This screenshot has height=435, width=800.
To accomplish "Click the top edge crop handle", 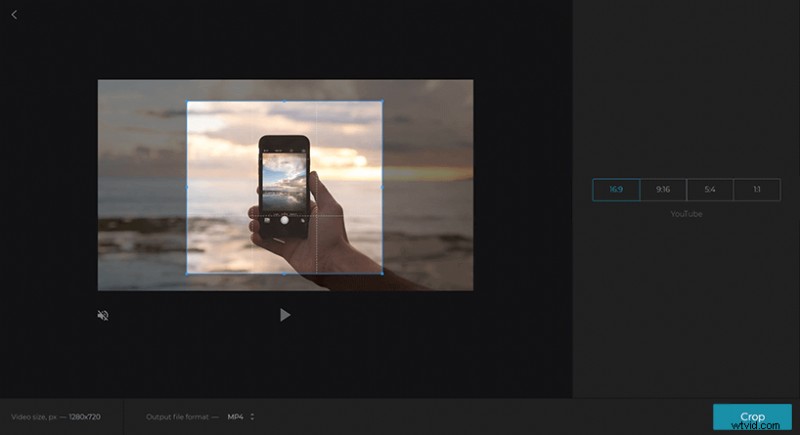I will 285,101.
